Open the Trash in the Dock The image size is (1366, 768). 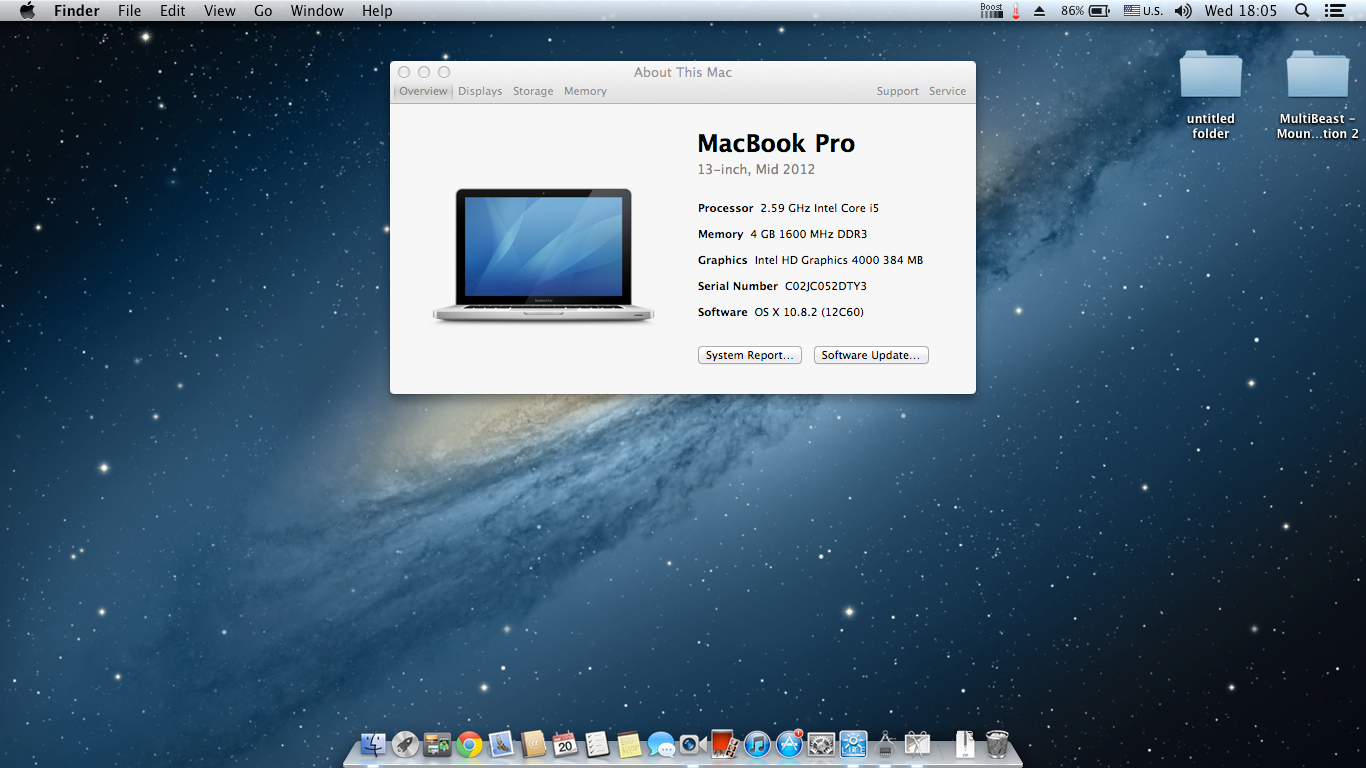point(997,744)
